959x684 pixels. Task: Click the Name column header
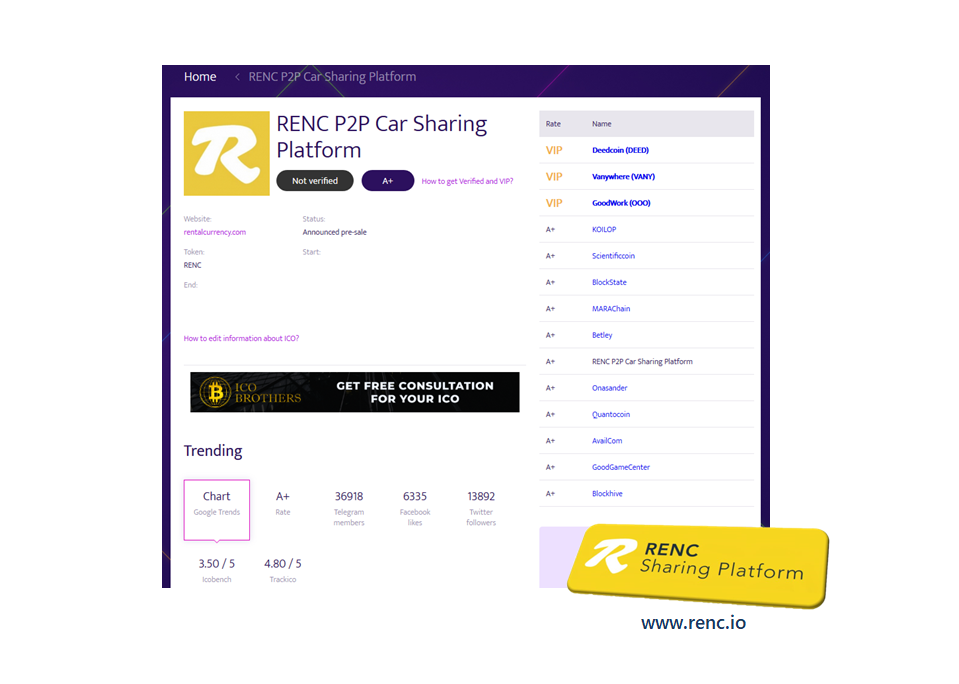coord(601,124)
